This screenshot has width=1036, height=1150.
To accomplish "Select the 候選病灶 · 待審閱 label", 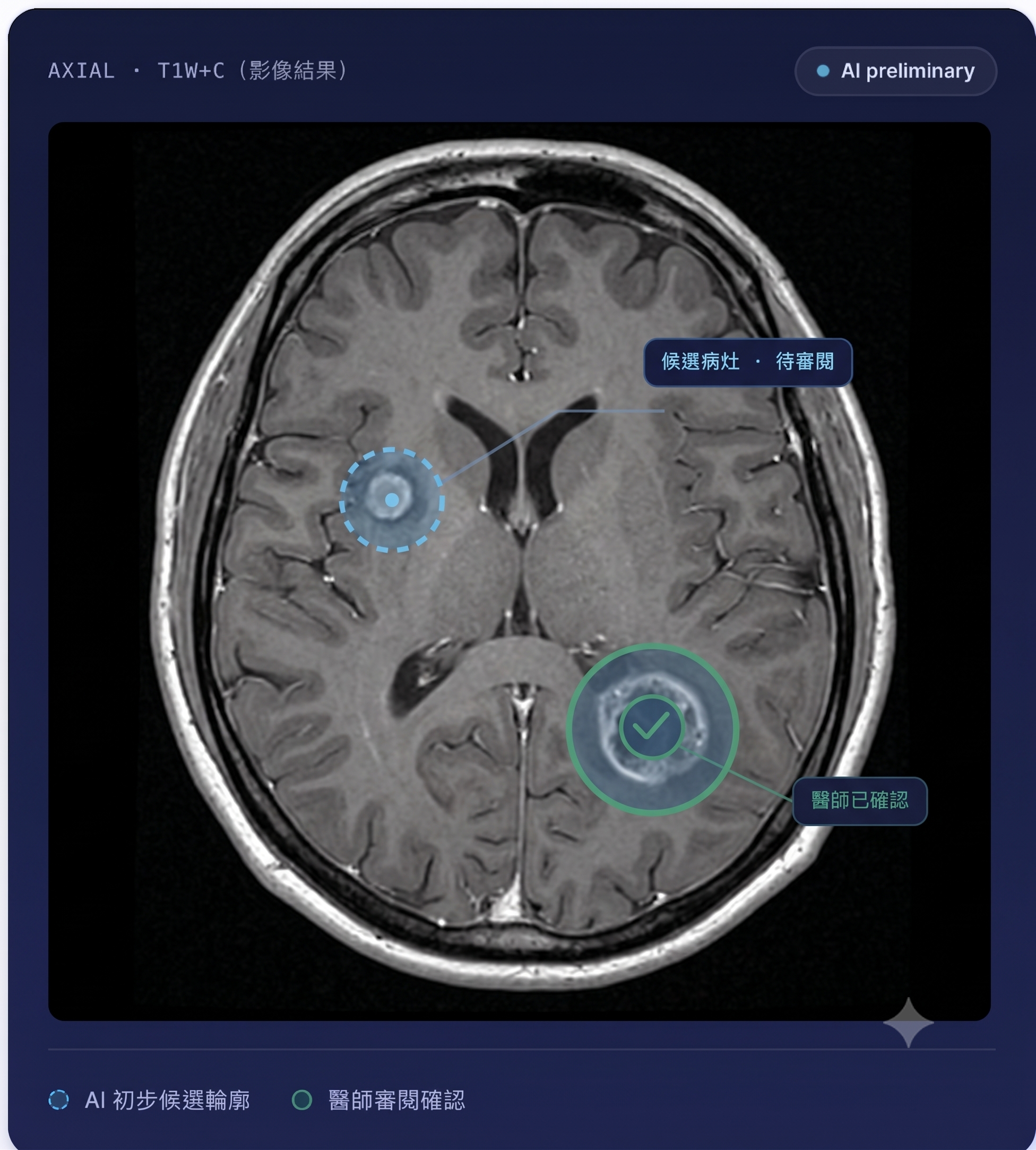I will [747, 362].
